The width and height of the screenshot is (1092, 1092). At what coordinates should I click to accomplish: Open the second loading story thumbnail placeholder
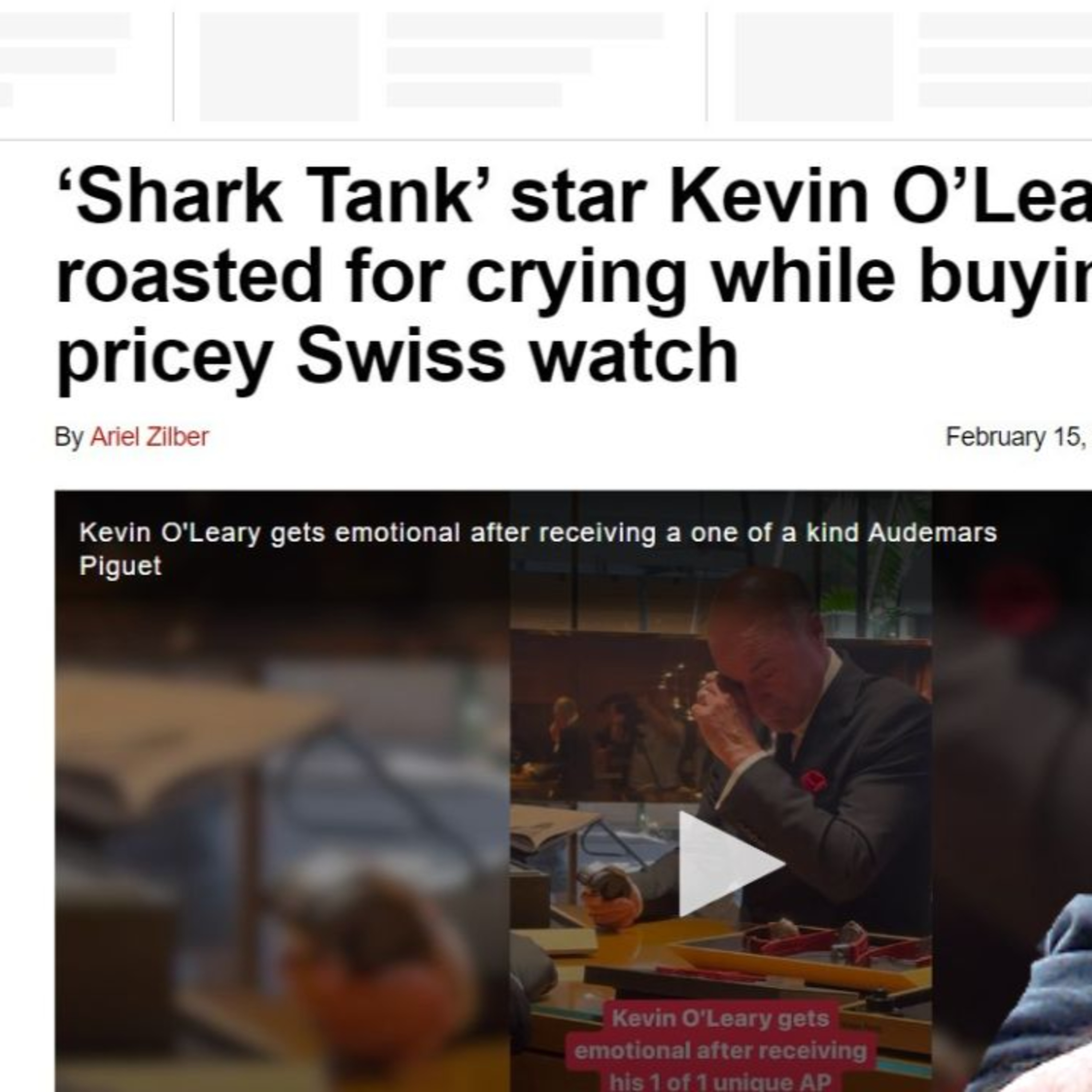coord(814,67)
